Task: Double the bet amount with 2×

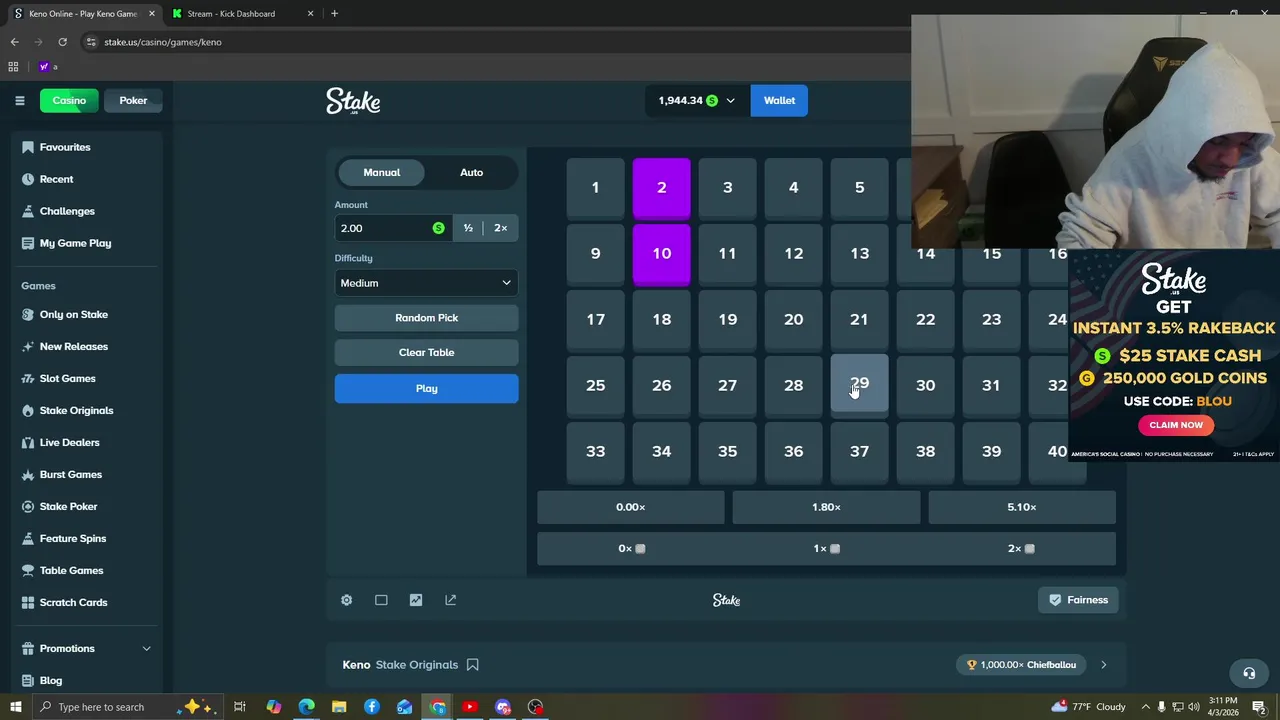Action: [500, 228]
